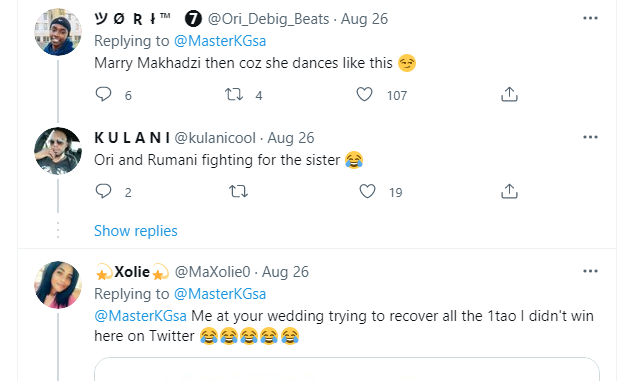Open more options menu on KULANI's tweet
Viewport: 619px width, 381px height.
(x=590, y=137)
